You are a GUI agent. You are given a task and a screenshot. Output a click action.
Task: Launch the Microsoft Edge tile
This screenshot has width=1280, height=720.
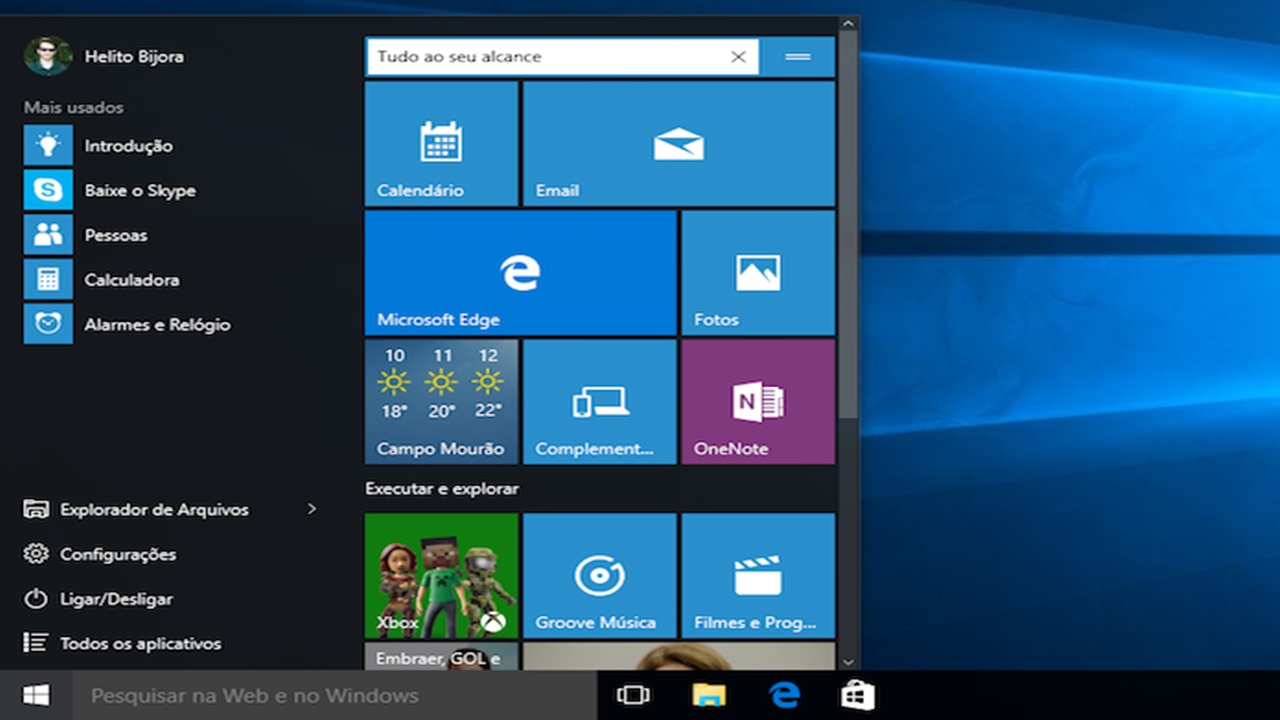pos(520,272)
